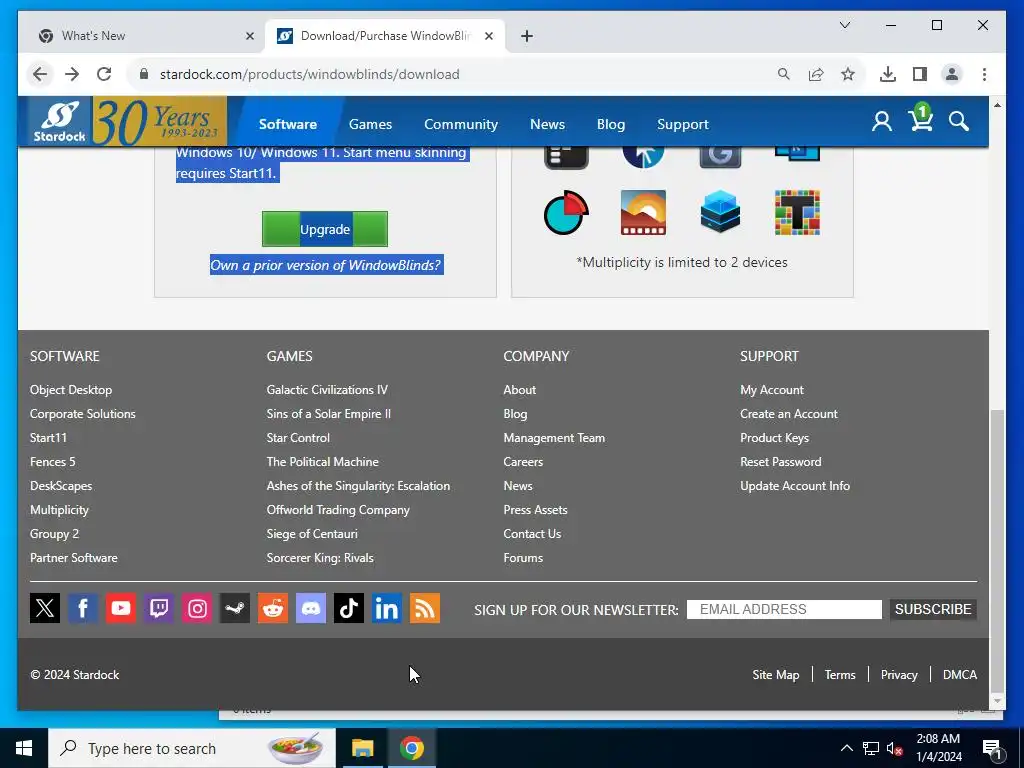Open Chrome three-dot menu
Viewport: 1024px width, 768px height.
pos(984,74)
